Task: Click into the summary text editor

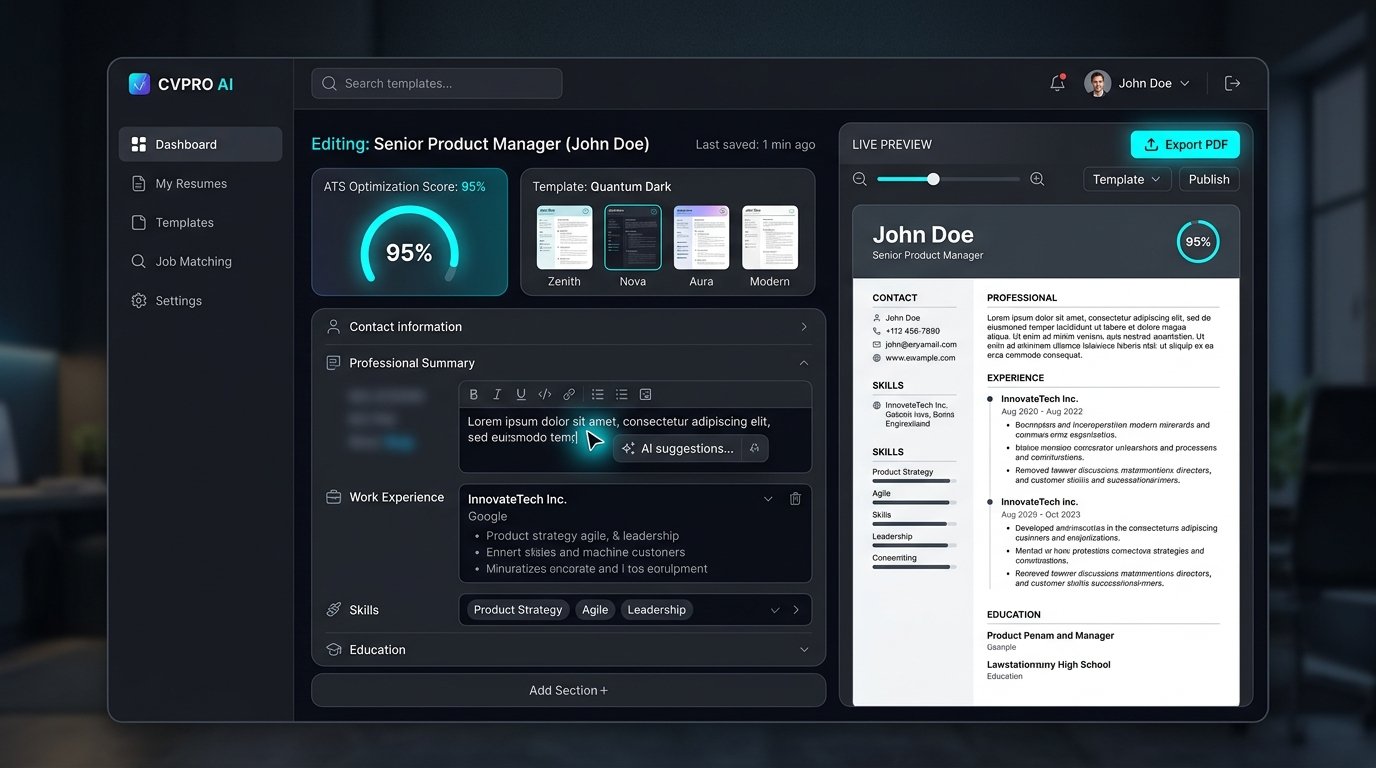Action: coord(635,440)
